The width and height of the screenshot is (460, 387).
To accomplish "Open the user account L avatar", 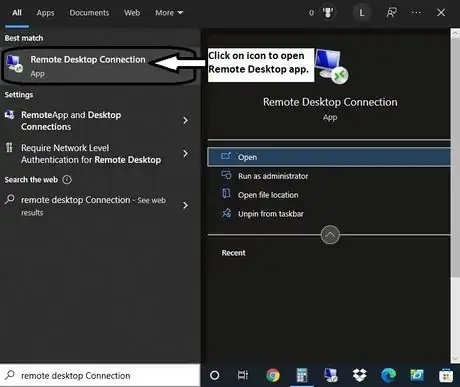I will pos(362,13).
